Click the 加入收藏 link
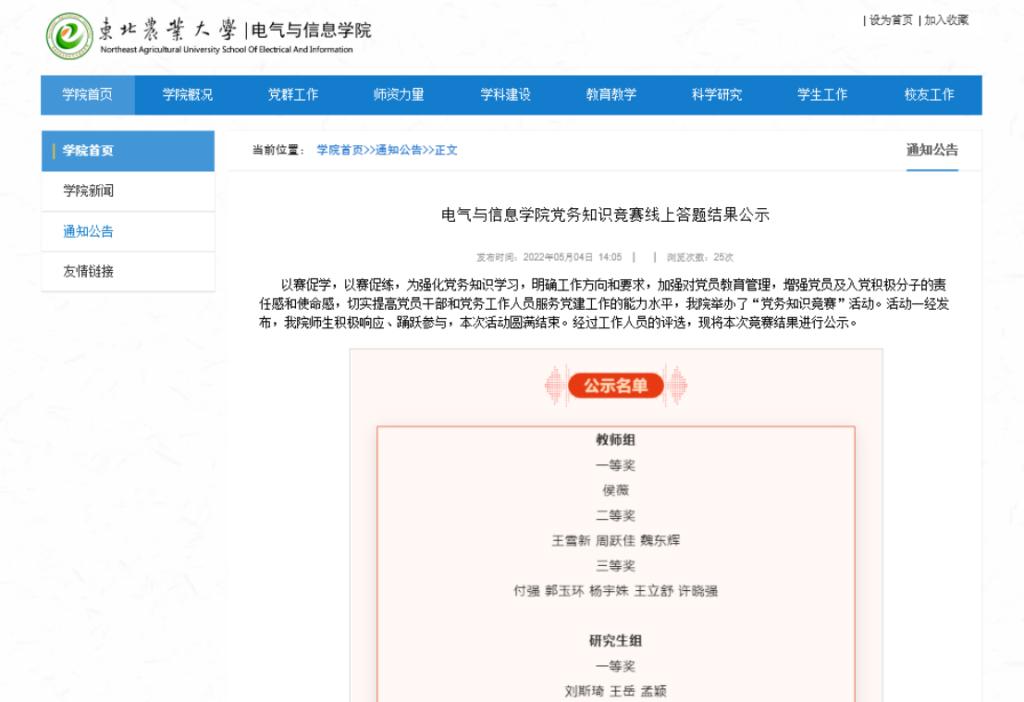This screenshot has width=1024, height=702. (x=946, y=20)
